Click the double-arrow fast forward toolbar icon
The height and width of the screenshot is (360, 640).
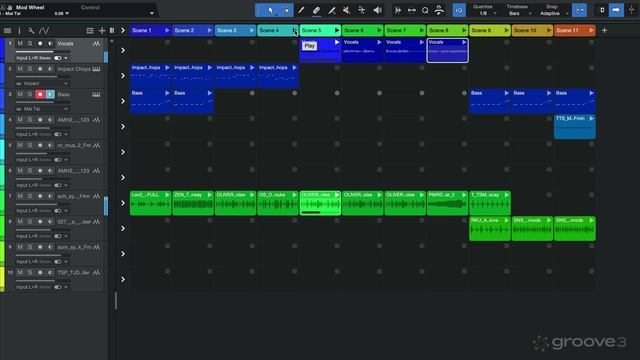[x=398, y=10]
